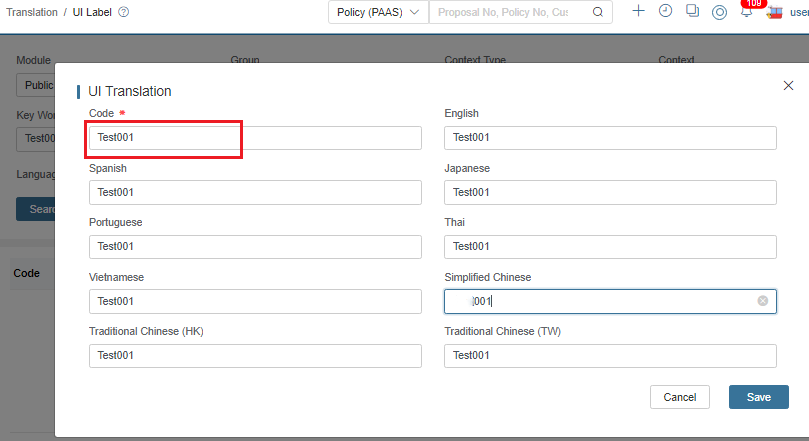This screenshot has width=809, height=441.
Task: Click the Code column header in background
Action: (26, 273)
